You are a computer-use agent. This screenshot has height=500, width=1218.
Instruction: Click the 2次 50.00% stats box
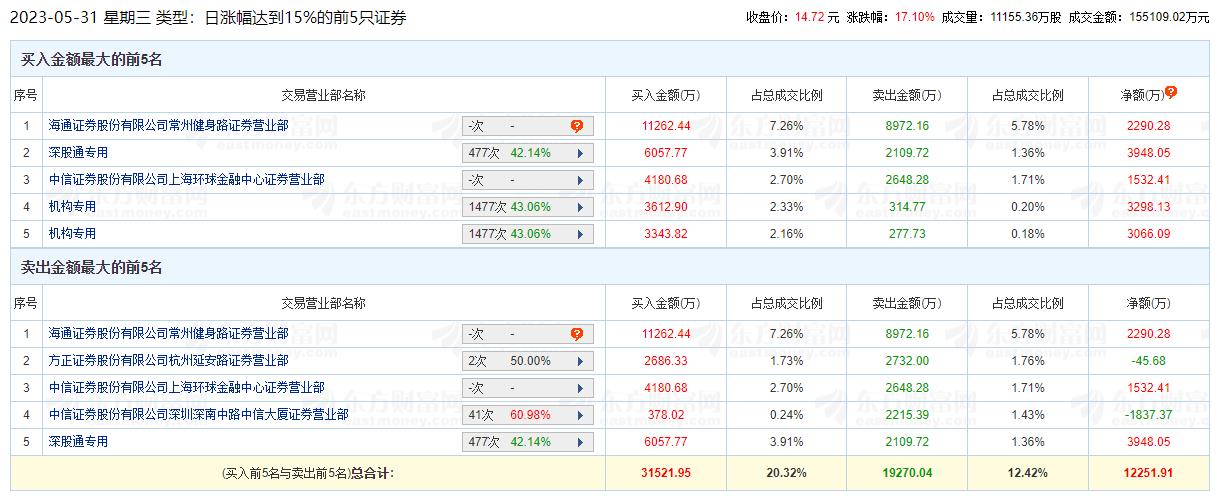click(518, 362)
